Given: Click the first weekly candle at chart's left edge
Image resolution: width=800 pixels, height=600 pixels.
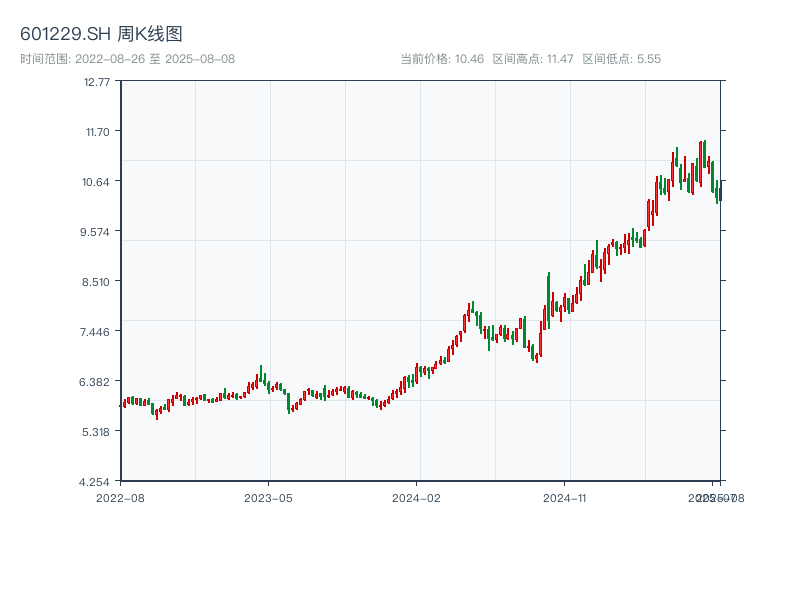Looking at the screenshot, I should (x=124, y=403).
